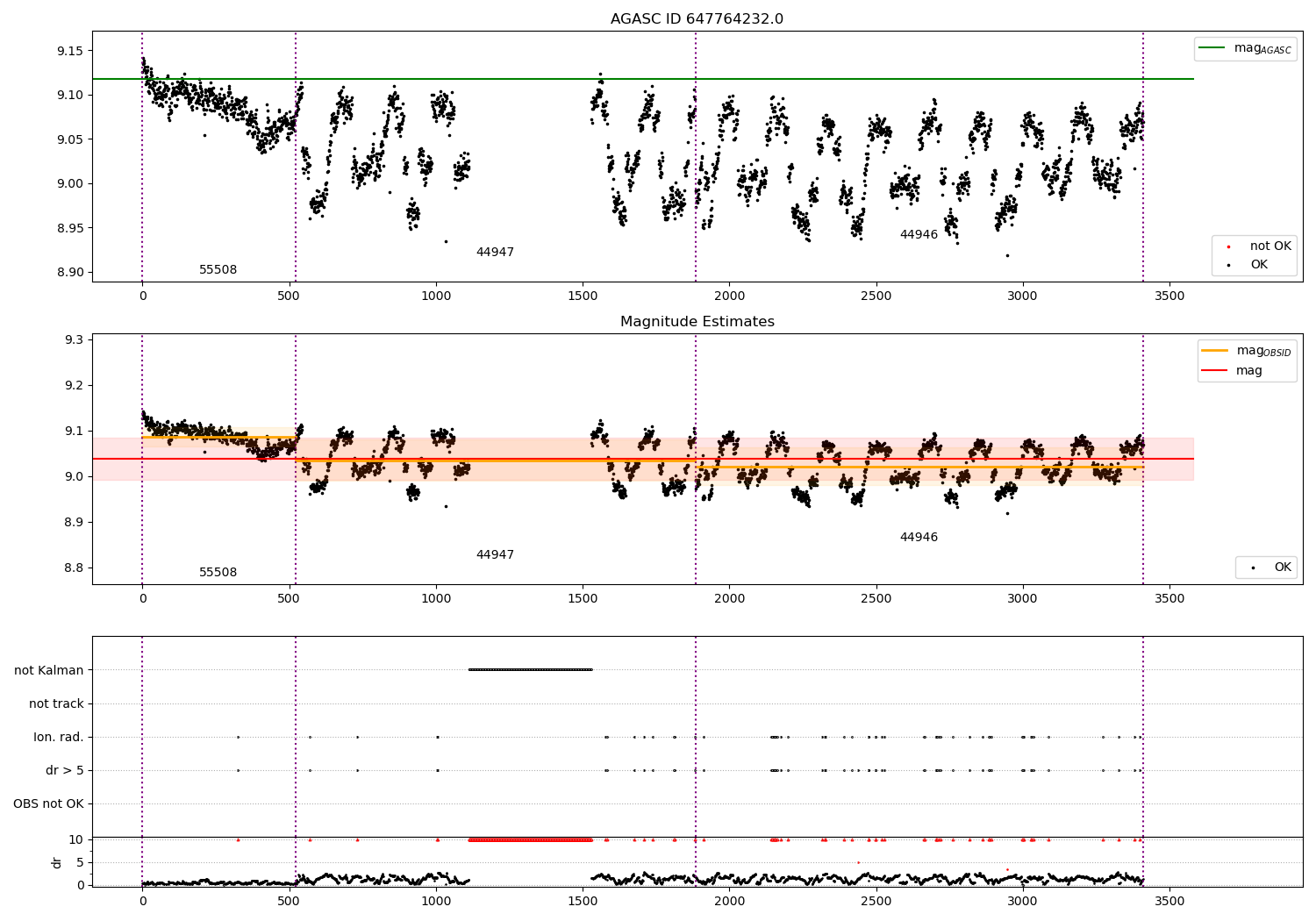
Task: Click the 55508 label in Magnitude Estimates plot
Action: tap(218, 573)
